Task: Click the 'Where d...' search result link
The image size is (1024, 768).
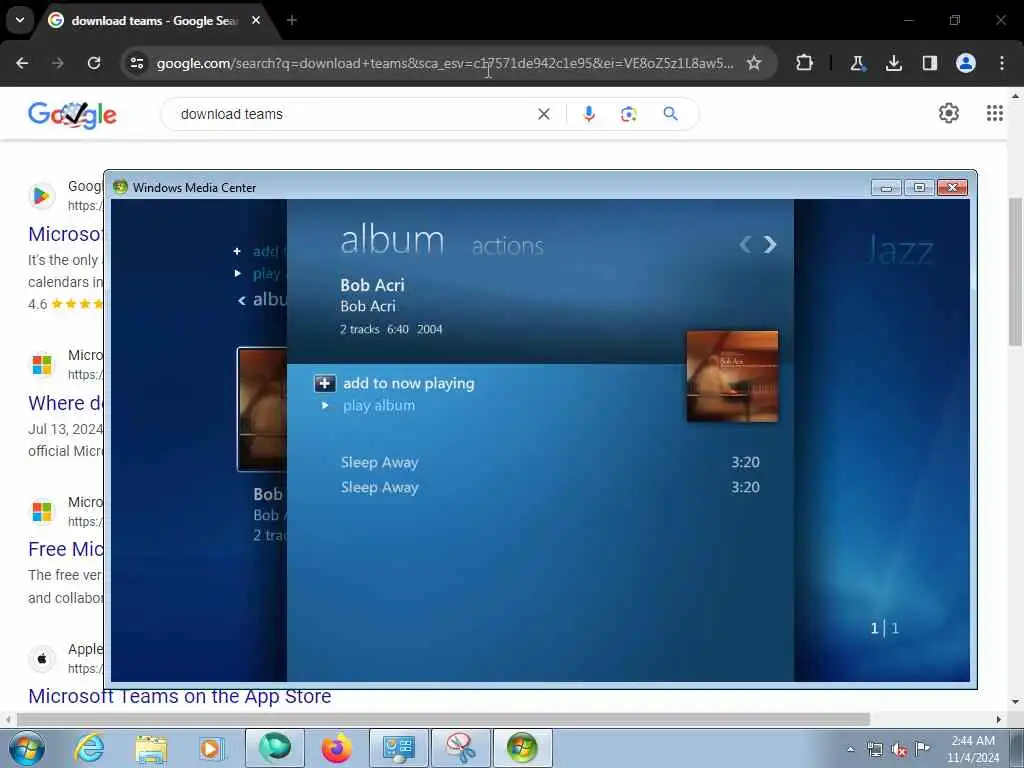Action: tap(65, 403)
